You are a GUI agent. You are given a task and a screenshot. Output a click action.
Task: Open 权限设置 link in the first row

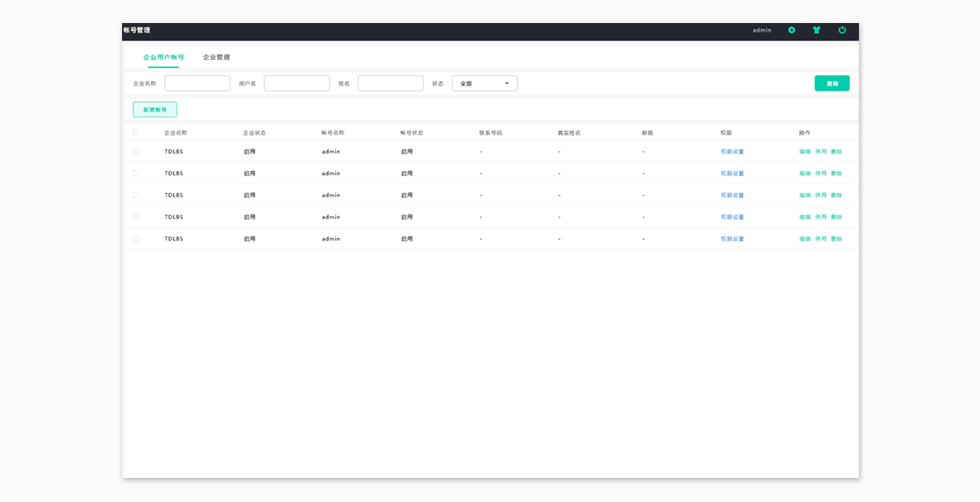tap(732, 152)
